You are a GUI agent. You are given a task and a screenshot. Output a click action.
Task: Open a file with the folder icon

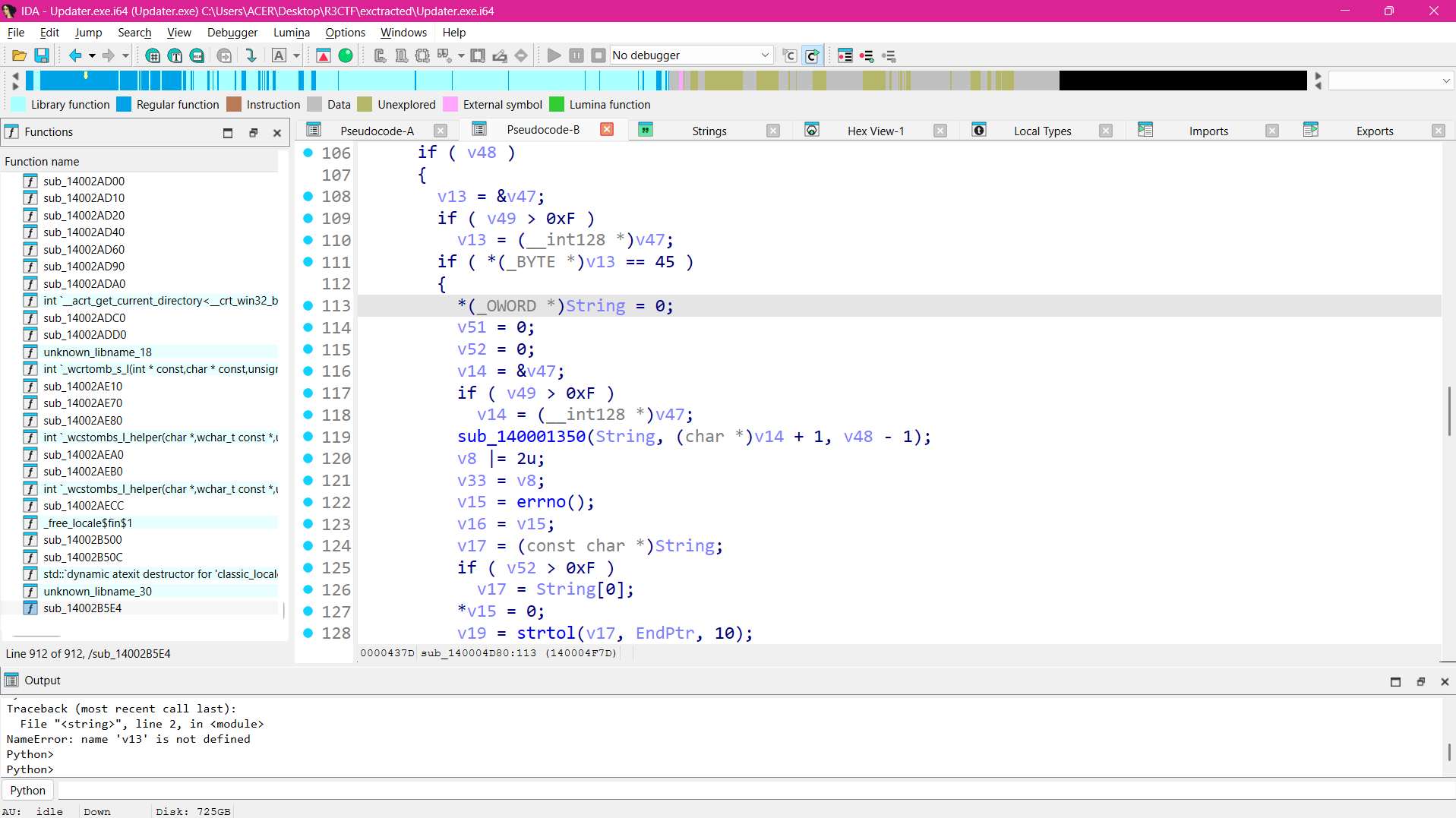pos(19,55)
